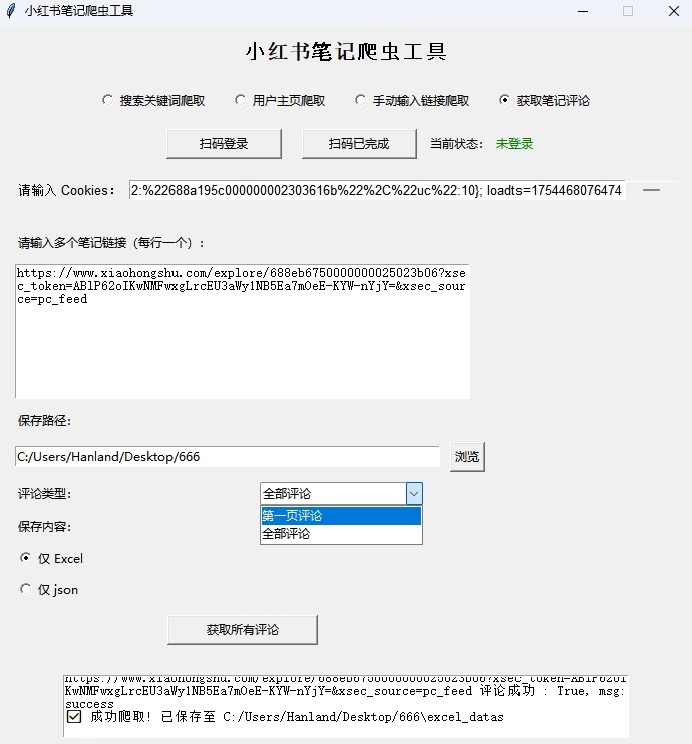The height and width of the screenshot is (744, 692).
Task: Close the 小红书笔记爬虫工具 window
Action: tap(674, 11)
